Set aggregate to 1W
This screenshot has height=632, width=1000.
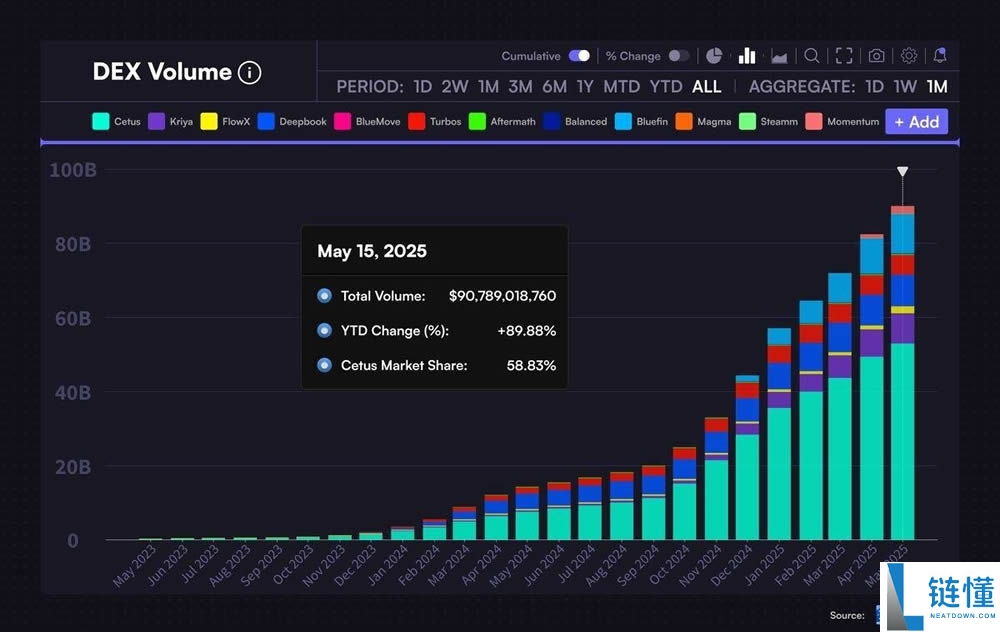tap(905, 87)
